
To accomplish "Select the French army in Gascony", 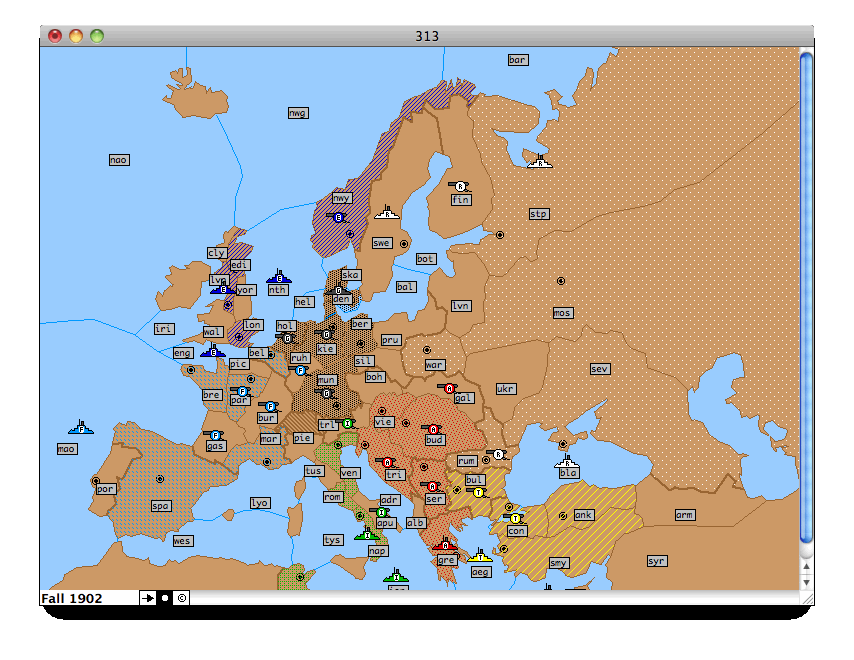I will (215, 435).
